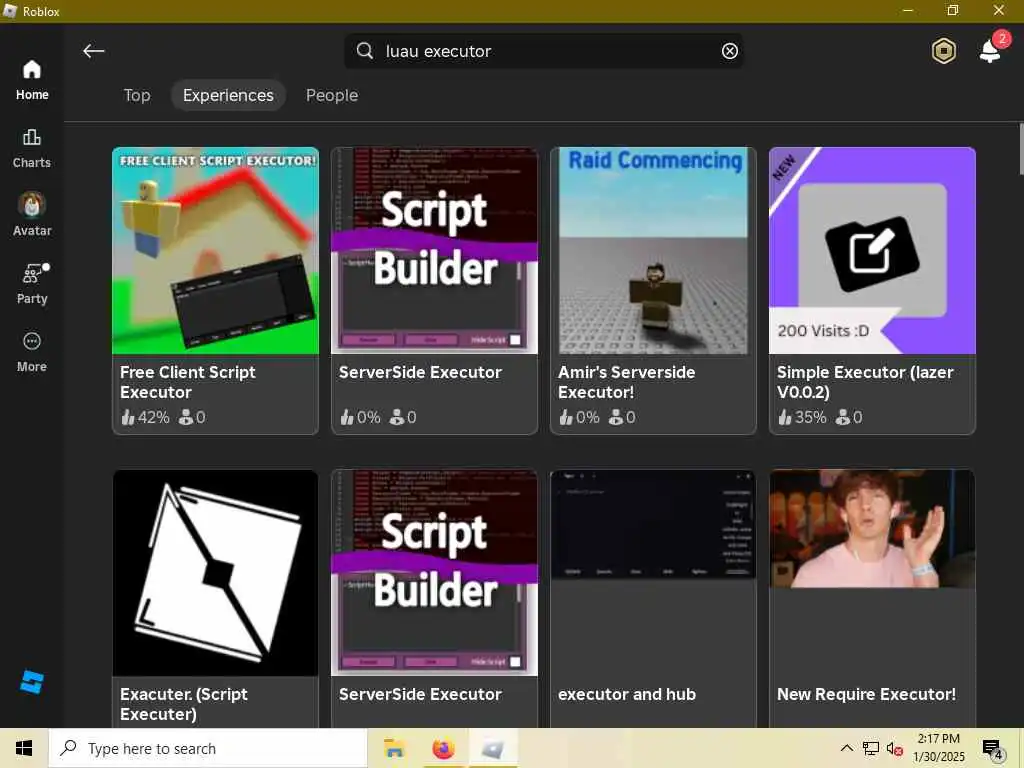Open executor and hub thumbnail
1024x768 pixels.
pyautogui.click(x=653, y=525)
